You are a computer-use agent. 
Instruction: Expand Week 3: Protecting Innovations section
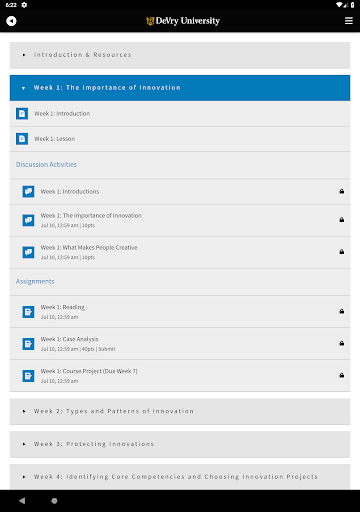[x=180, y=444]
